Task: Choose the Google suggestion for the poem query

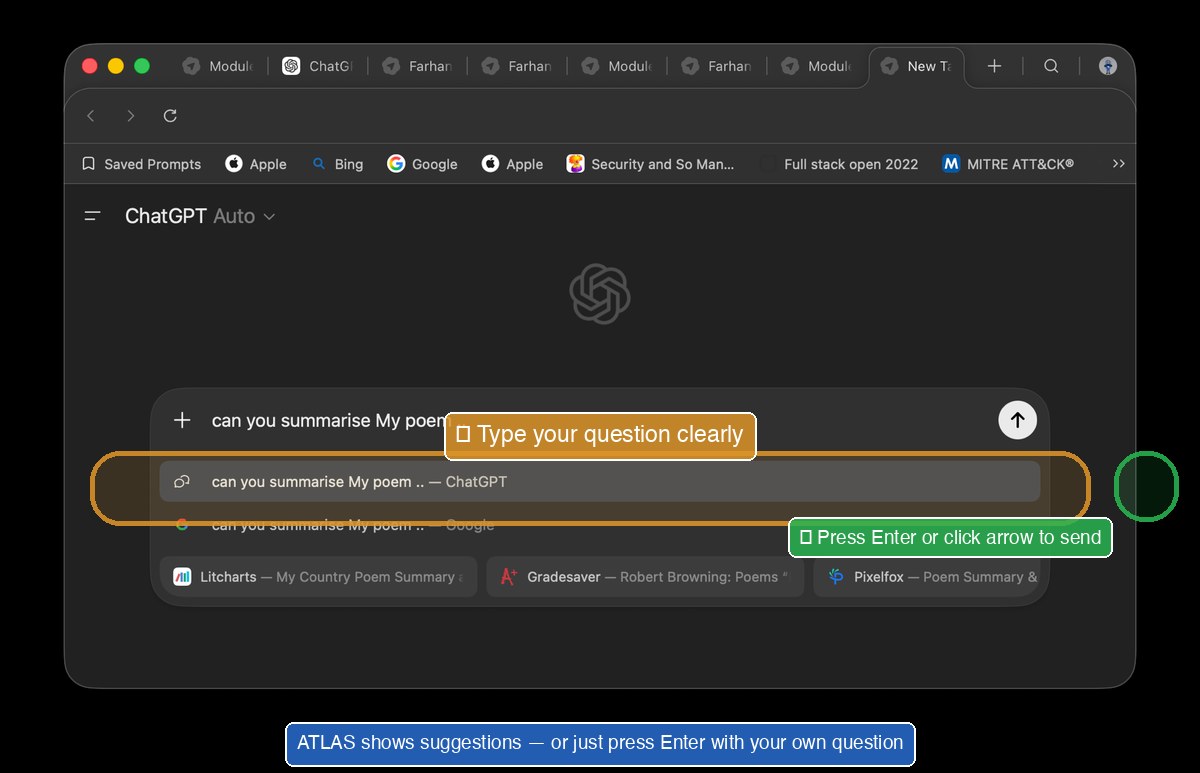Action: pyautogui.click(x=600, y=525)
